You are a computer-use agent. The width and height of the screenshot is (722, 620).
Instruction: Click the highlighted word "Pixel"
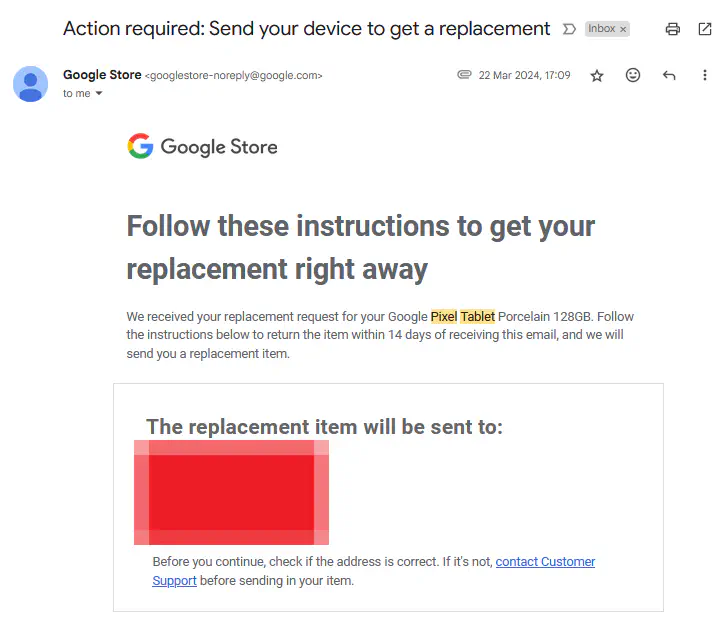click(443, 317)
